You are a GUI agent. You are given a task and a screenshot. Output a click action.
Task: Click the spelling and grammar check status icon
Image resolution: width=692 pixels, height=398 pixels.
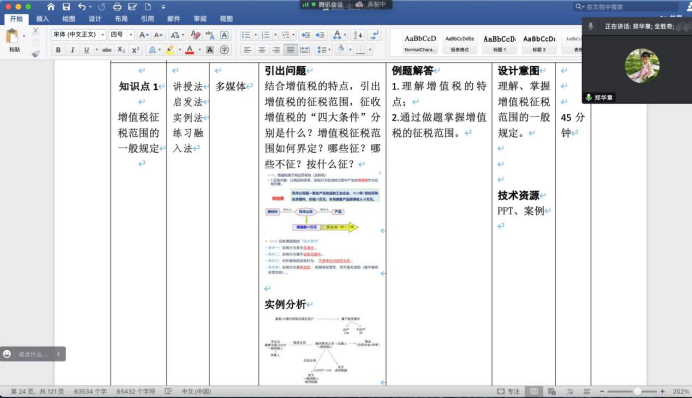(x=168, y=391)
